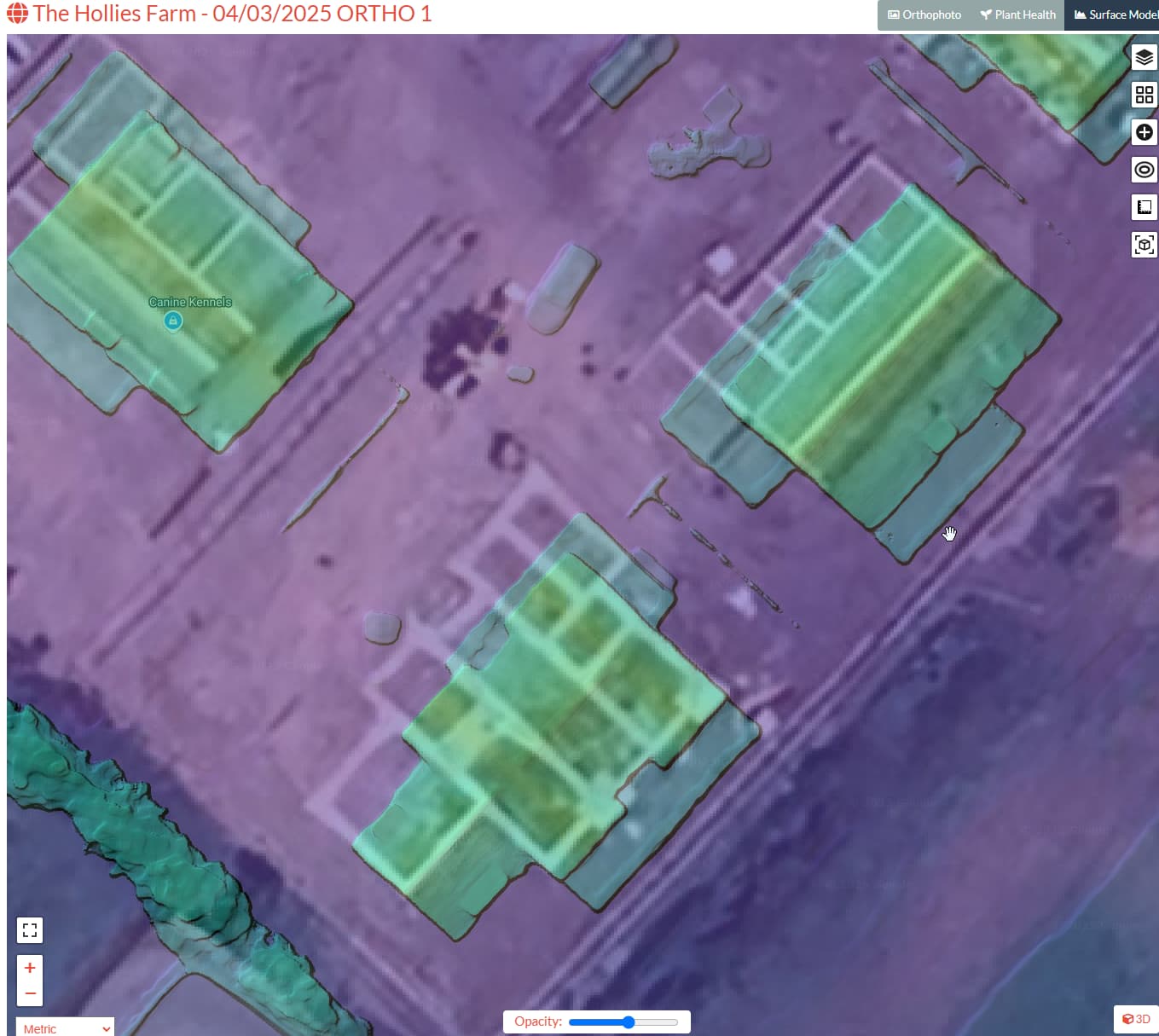The width and height of the screenshot is (1159, 1036).
Task: Click the zoom in plus button
Action: click(x=30, y=967)
